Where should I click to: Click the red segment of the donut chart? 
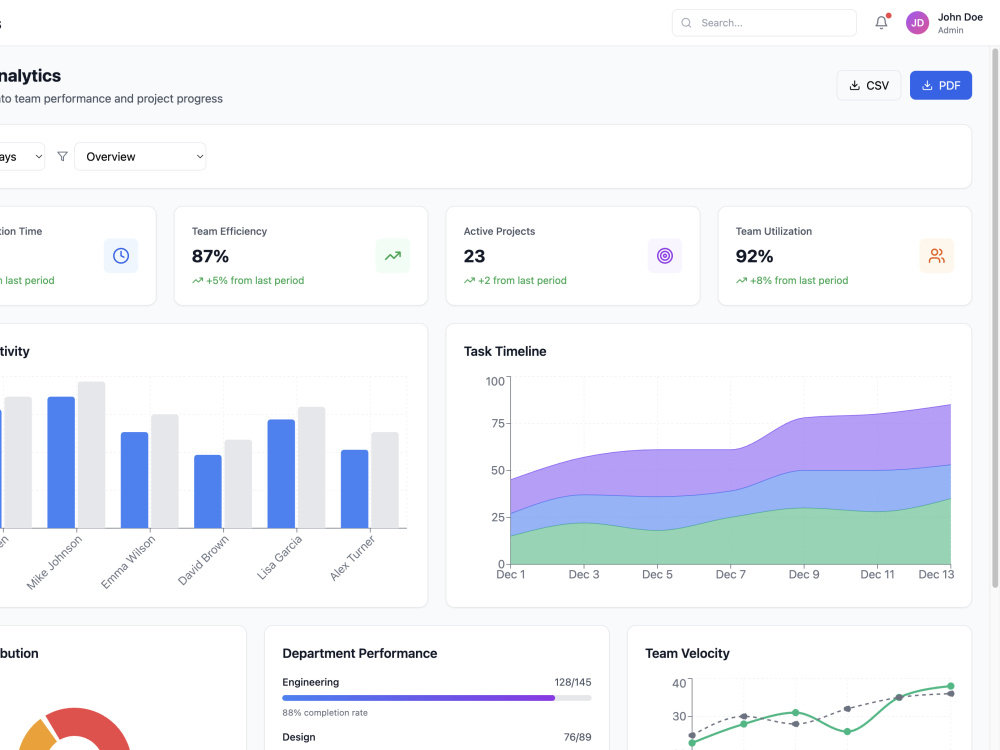click(x=96, y=722)
